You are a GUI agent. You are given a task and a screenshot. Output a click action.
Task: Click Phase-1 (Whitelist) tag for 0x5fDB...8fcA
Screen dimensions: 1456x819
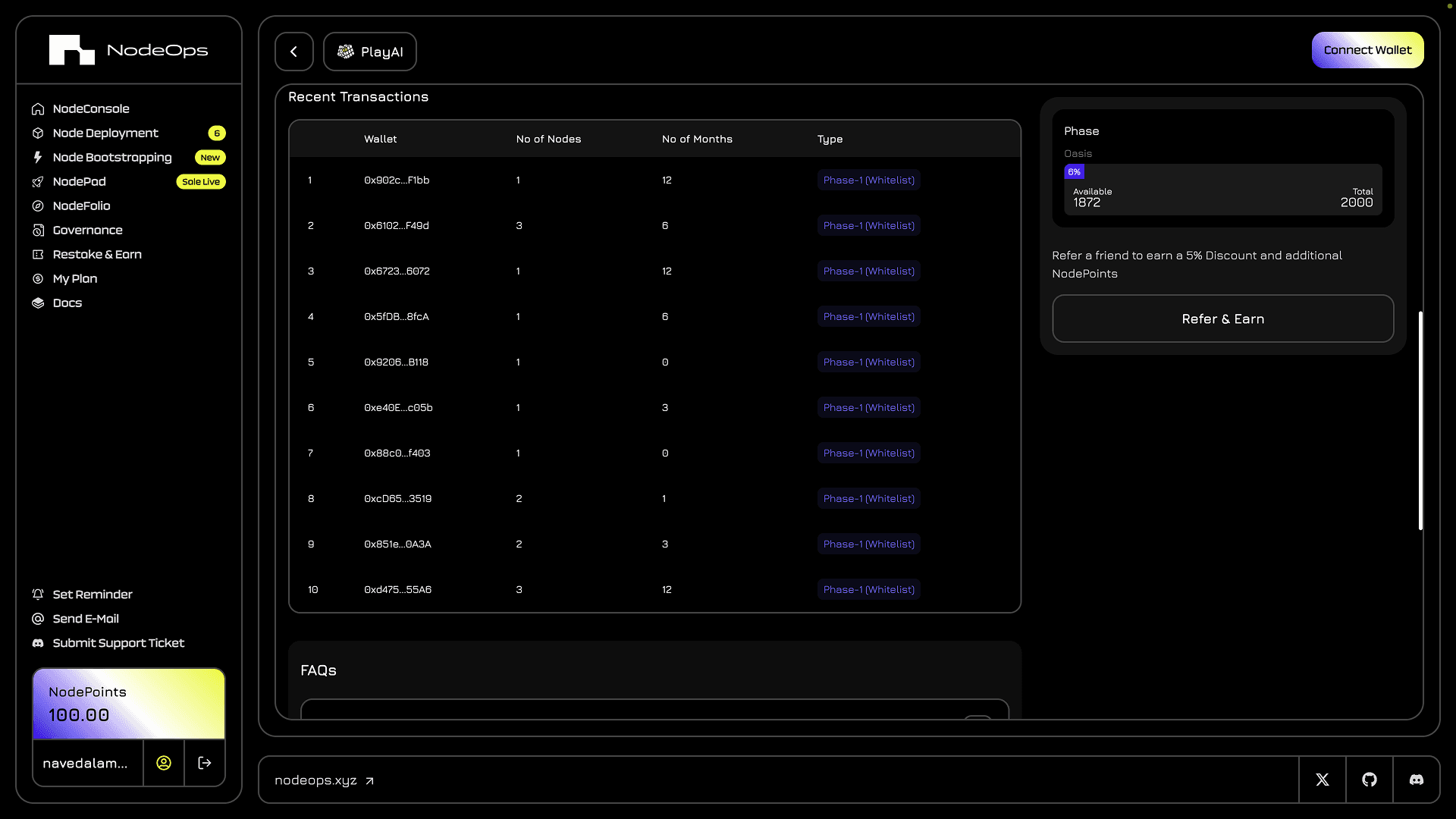(x=869, y=317)
